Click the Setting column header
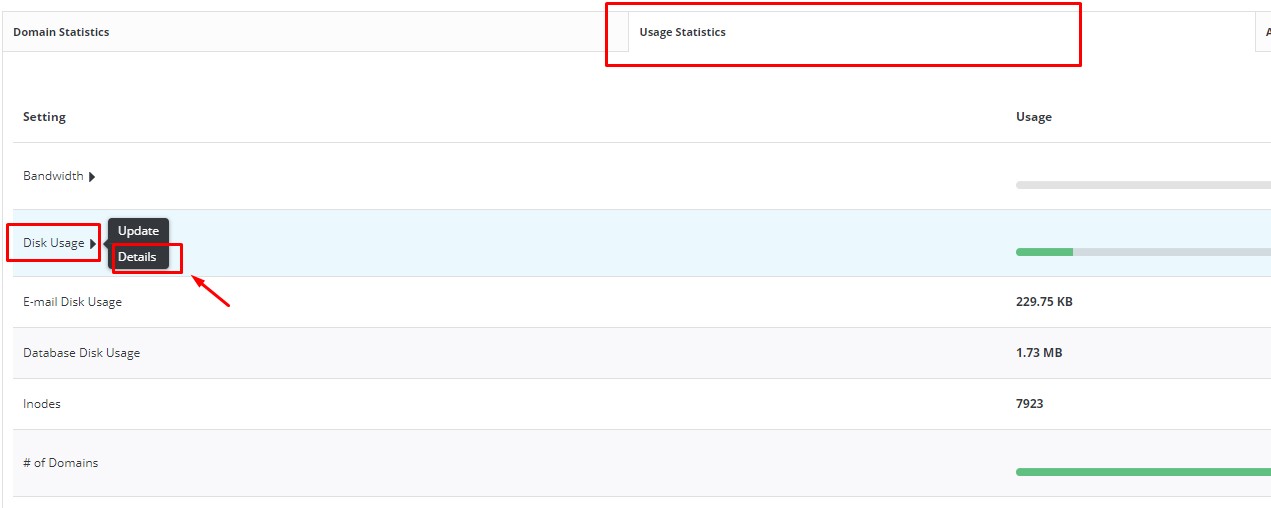Viewport: 1271px width, 508px height. [44, 117]
